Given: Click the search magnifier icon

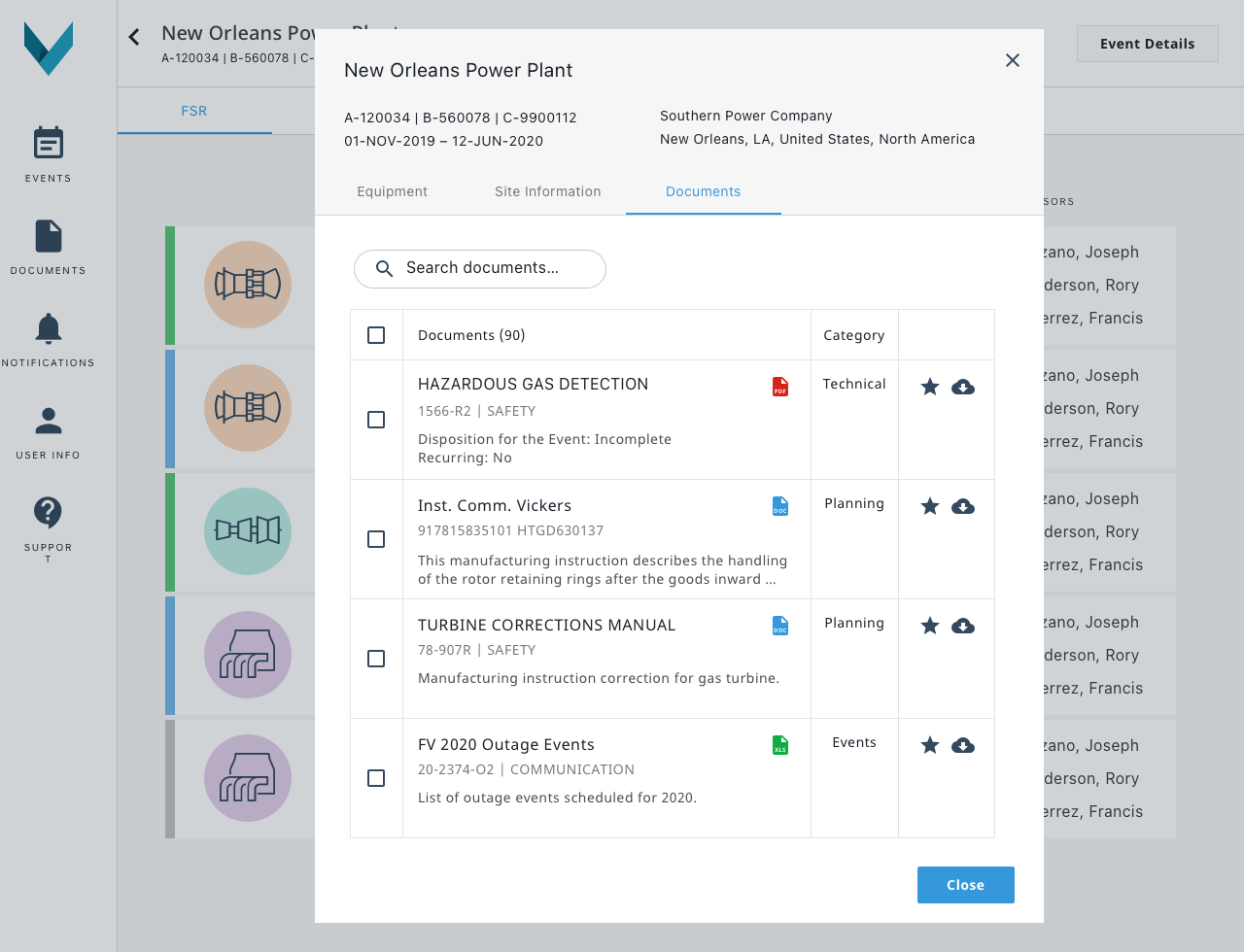Looking at the screenshot, I should point(384,268).
